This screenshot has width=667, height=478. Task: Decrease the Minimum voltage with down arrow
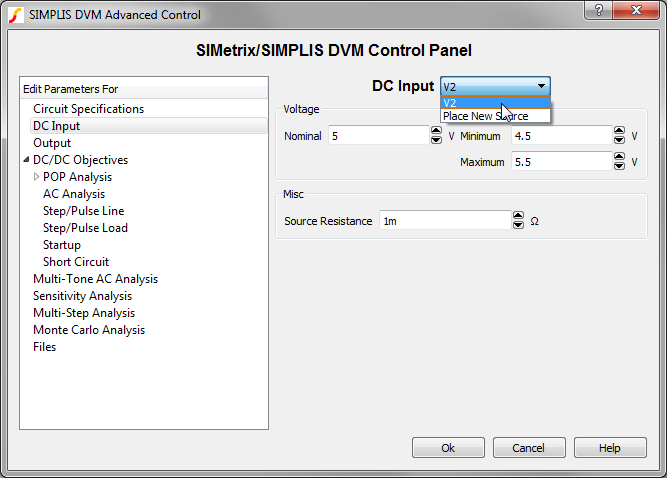coord(619,140)
